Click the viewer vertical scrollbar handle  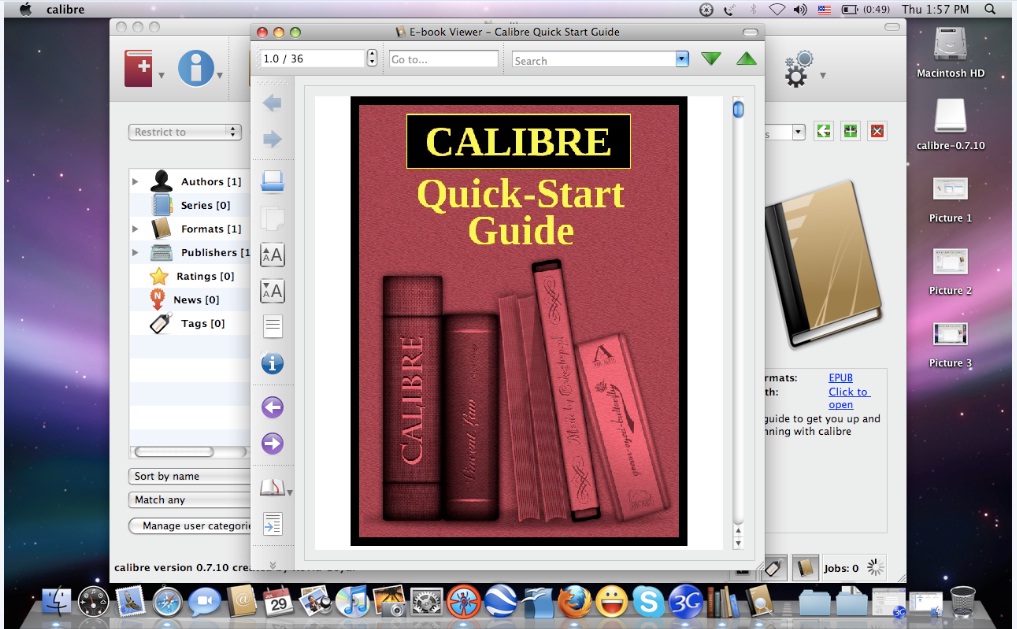click(738, 108)
